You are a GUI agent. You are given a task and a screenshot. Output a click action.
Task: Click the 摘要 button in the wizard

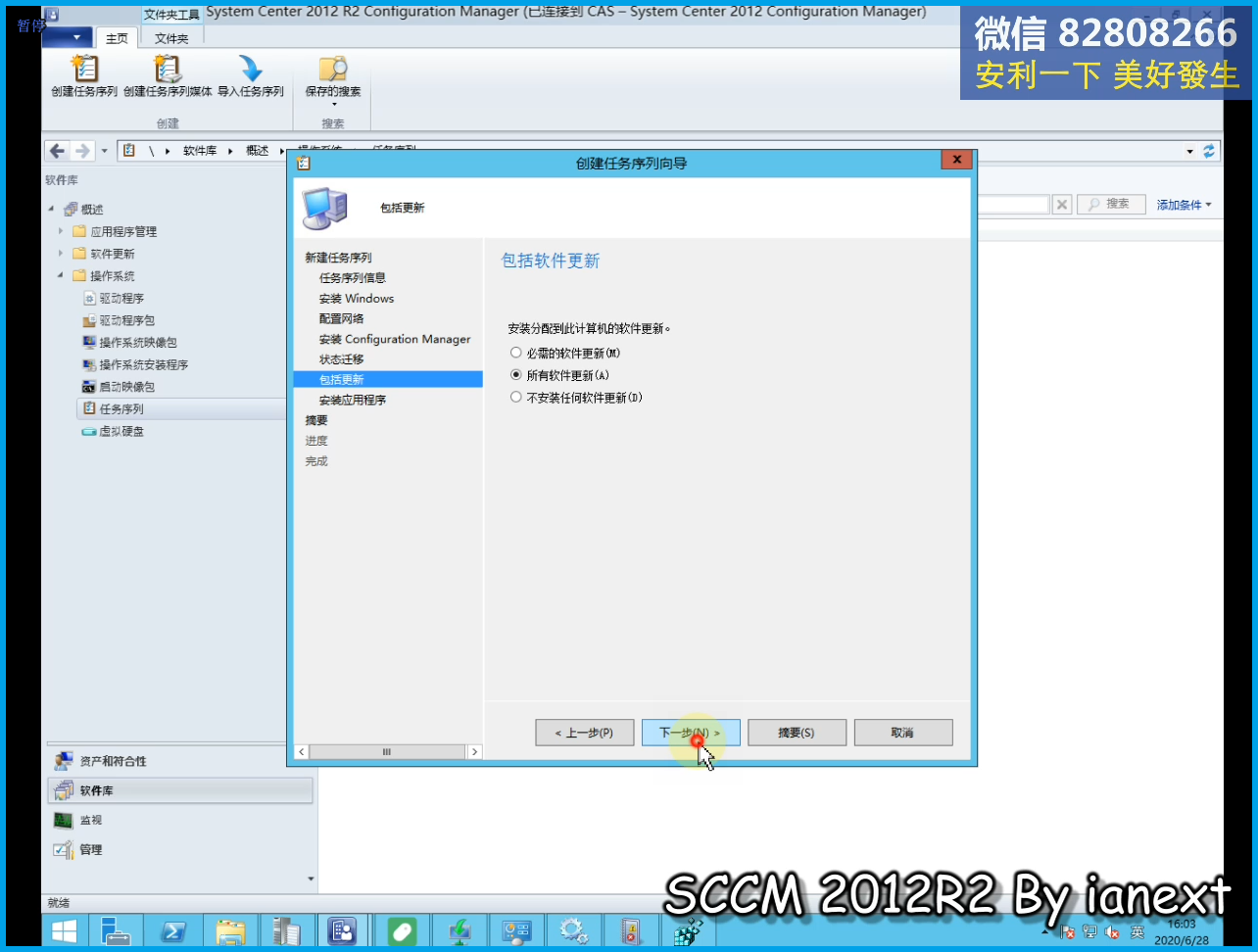[x=797, y=733]
